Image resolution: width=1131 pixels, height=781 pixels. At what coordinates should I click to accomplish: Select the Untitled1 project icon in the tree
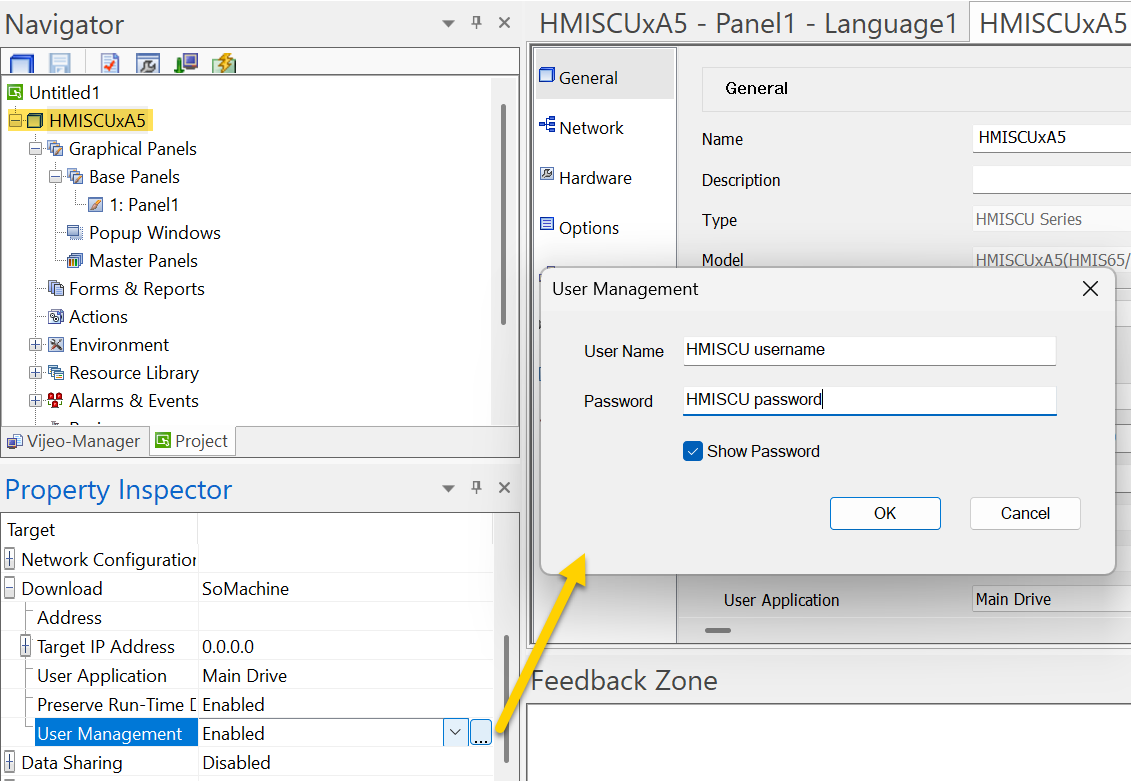click(x=15, y=92)
